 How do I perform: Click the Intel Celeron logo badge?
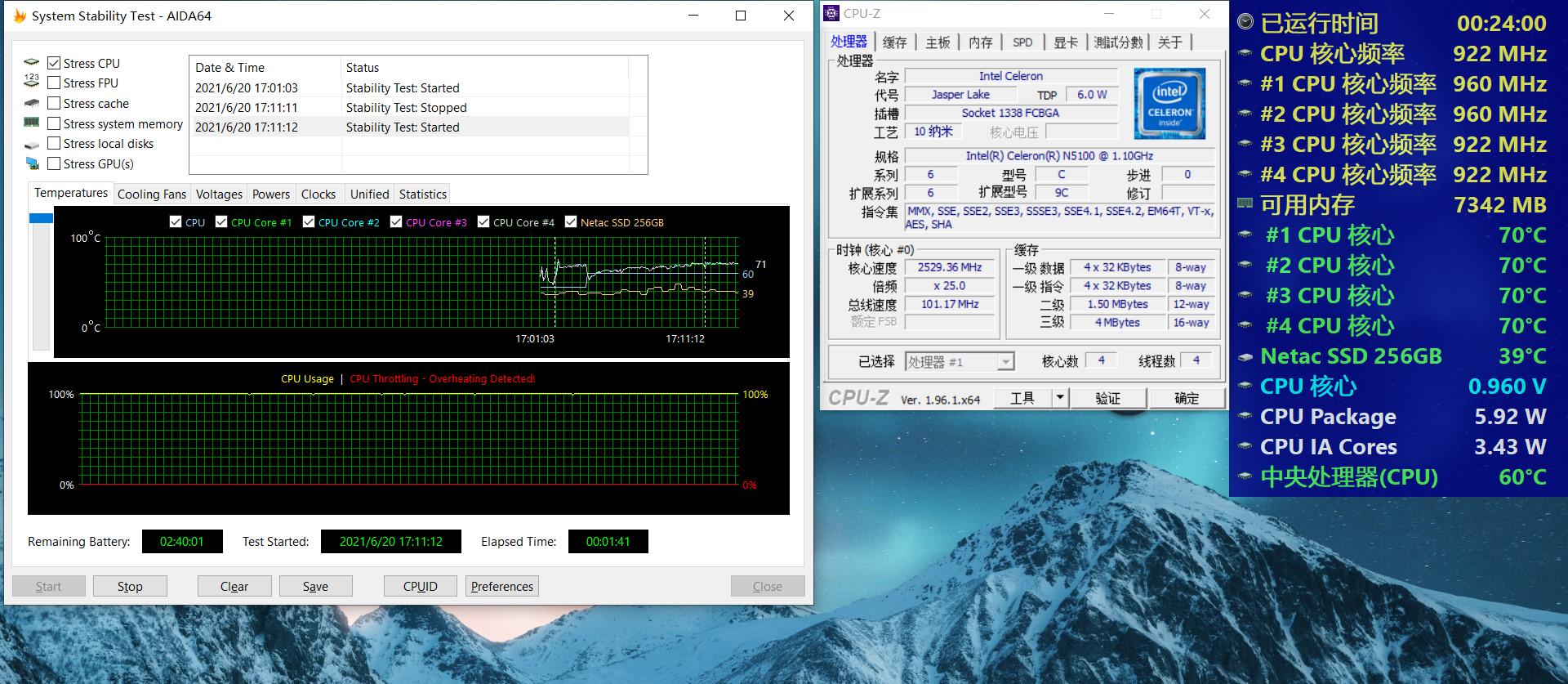pyautogui.click(x=1169, y=103)
